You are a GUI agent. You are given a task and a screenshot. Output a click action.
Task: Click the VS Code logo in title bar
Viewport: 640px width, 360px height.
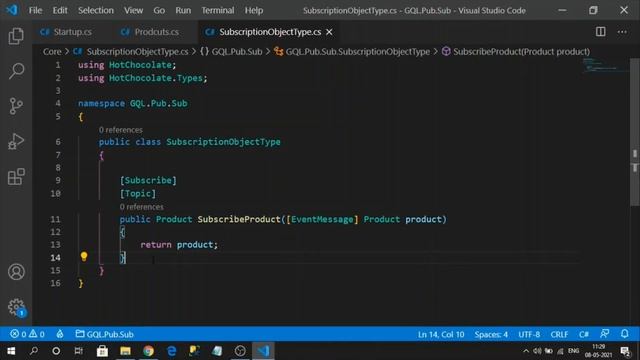[x=12, y=10]
